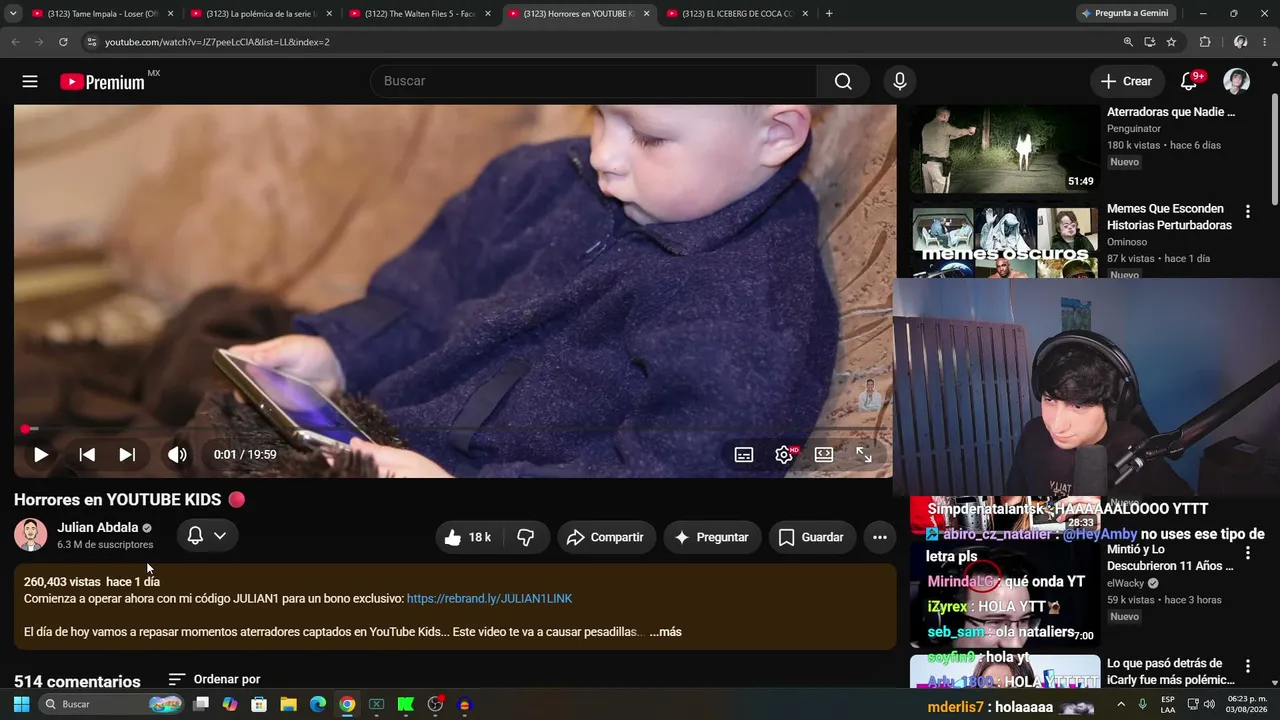The width and height of the screenshot is (1280, 720).
Task: Open Julian Abdala channel name link
Action: 98,527
